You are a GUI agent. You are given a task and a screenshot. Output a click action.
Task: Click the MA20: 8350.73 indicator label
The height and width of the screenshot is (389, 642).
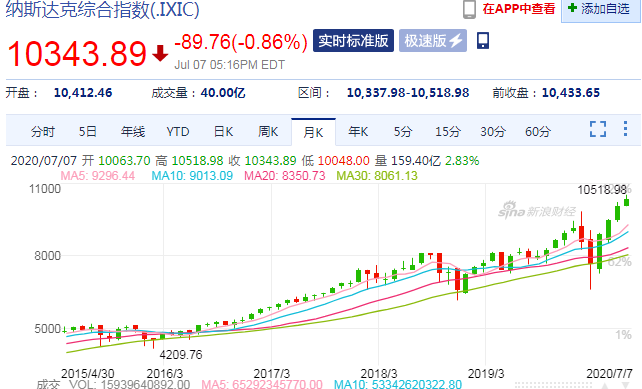285,176
